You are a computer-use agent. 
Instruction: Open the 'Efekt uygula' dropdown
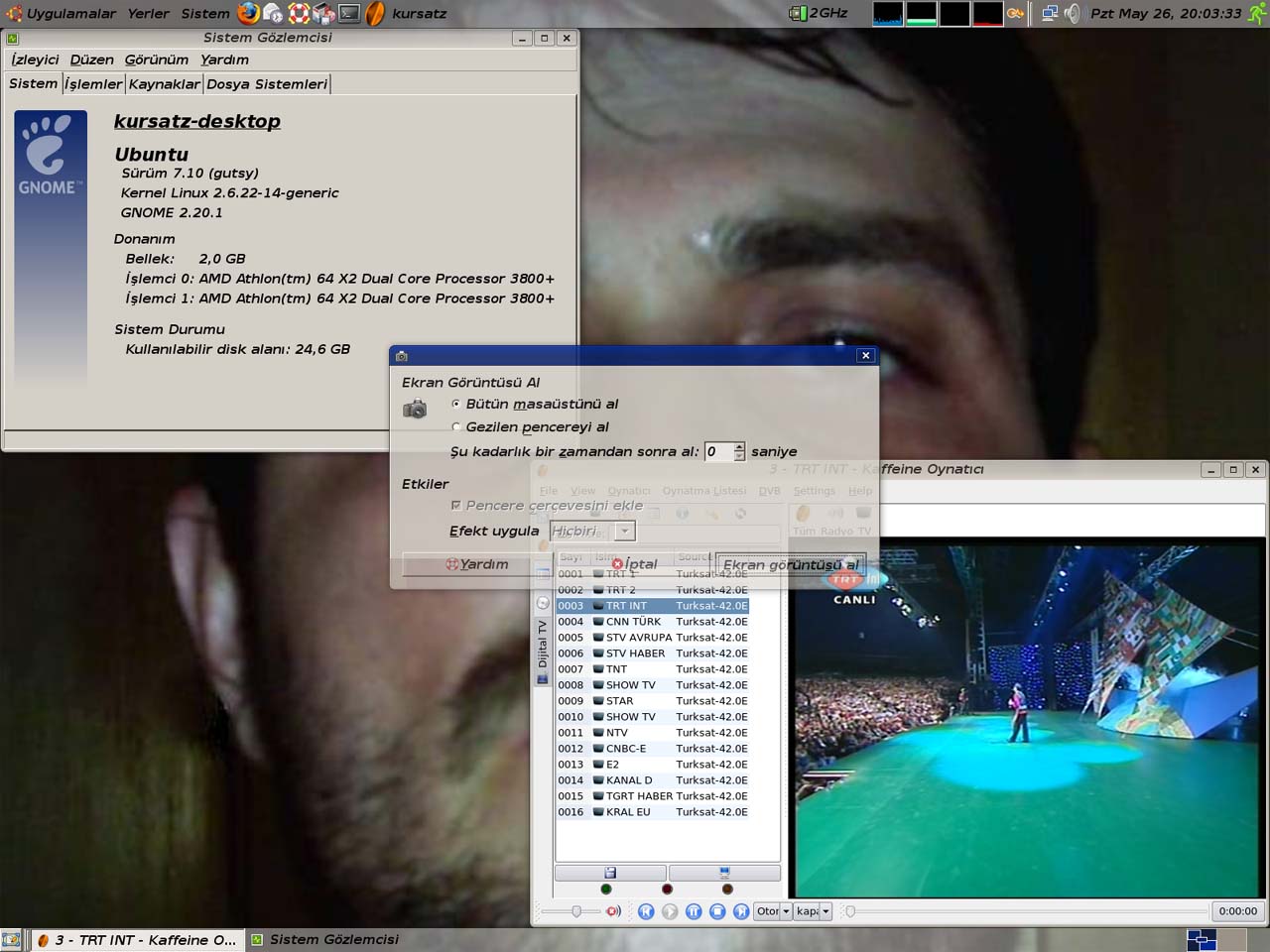pos(592,531)
